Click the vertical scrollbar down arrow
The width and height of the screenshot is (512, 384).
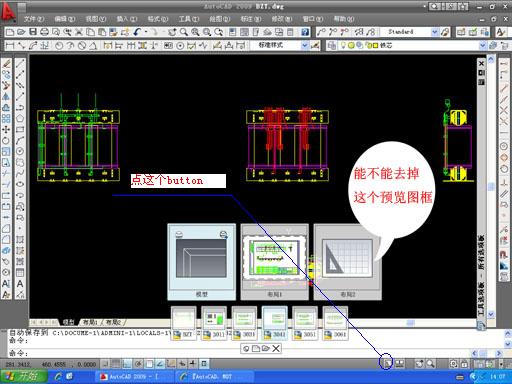(491, 314)
